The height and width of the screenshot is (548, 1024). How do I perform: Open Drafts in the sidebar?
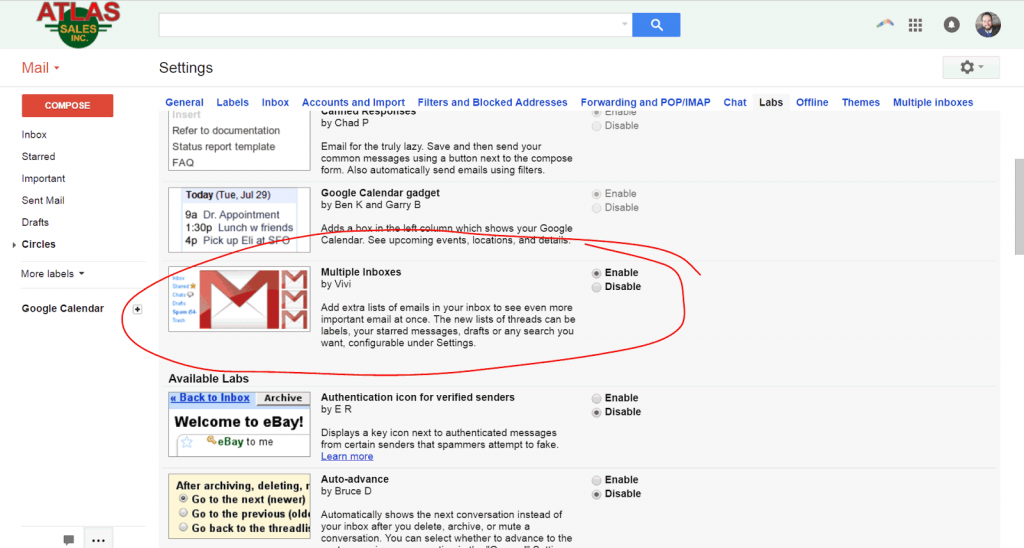tap(35, 222)
